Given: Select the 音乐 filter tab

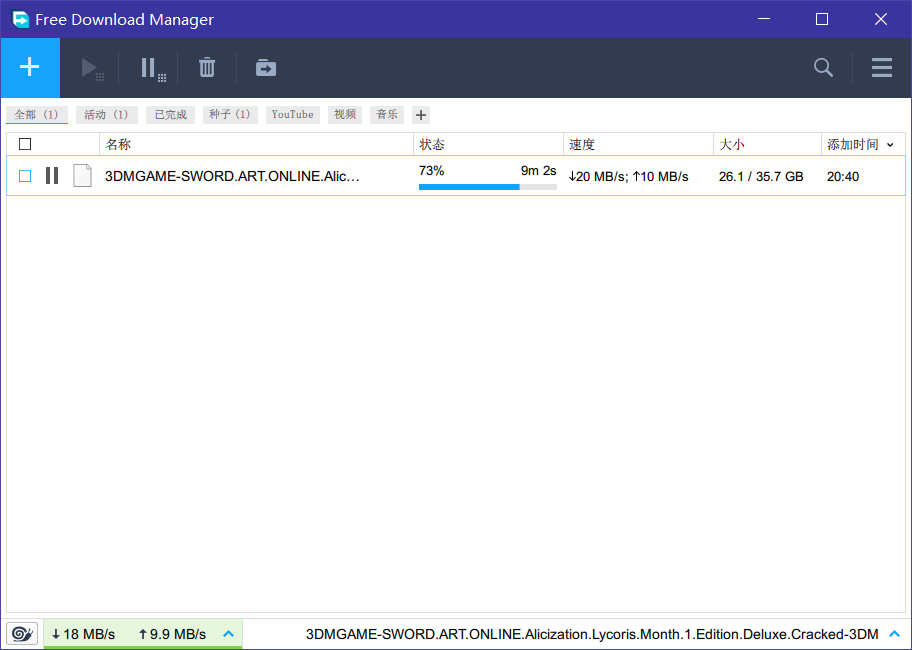Looking at the screenshot, I should (387, 115).
